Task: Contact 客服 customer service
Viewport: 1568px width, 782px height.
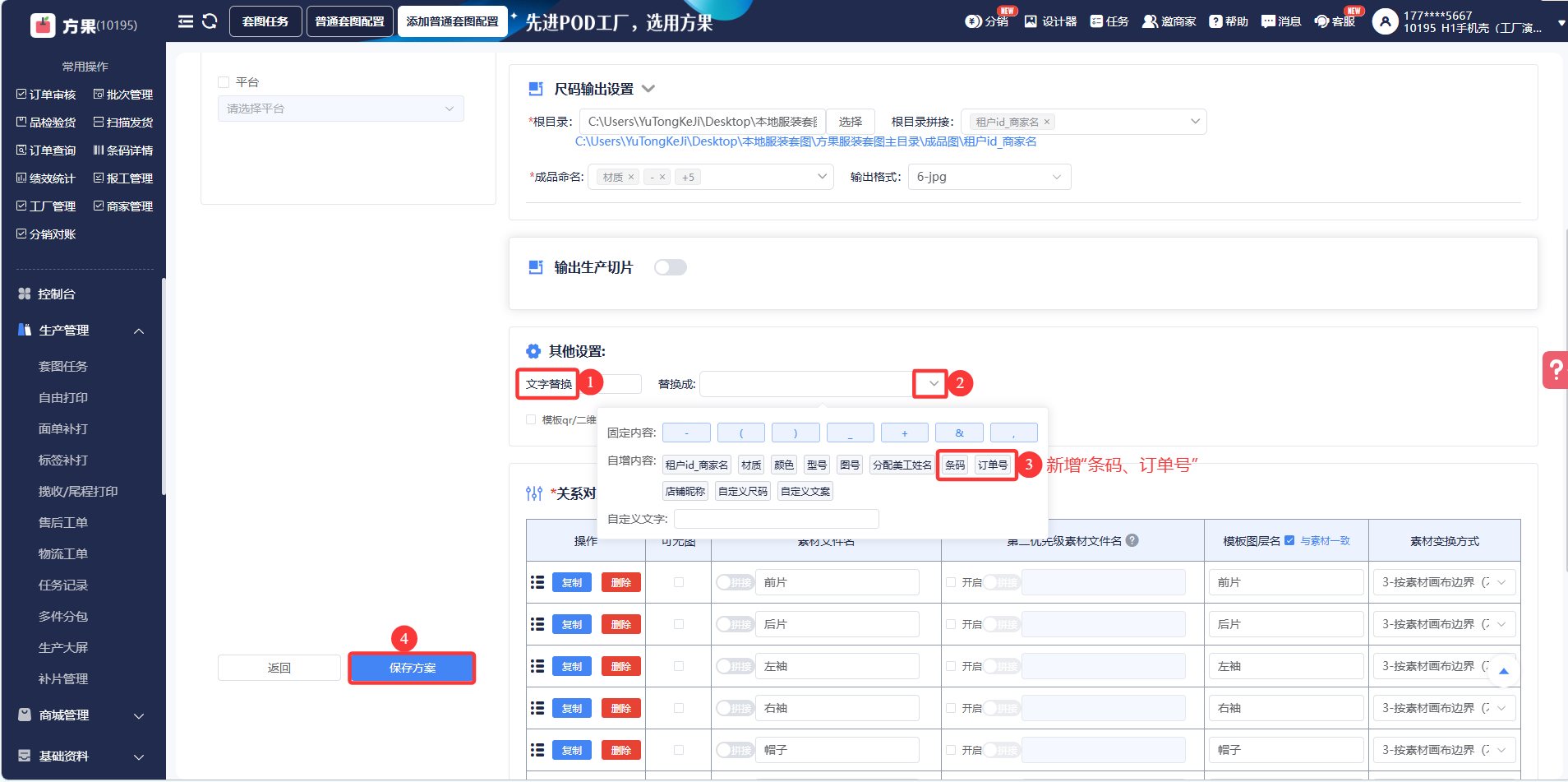Action: [1335, 21]
